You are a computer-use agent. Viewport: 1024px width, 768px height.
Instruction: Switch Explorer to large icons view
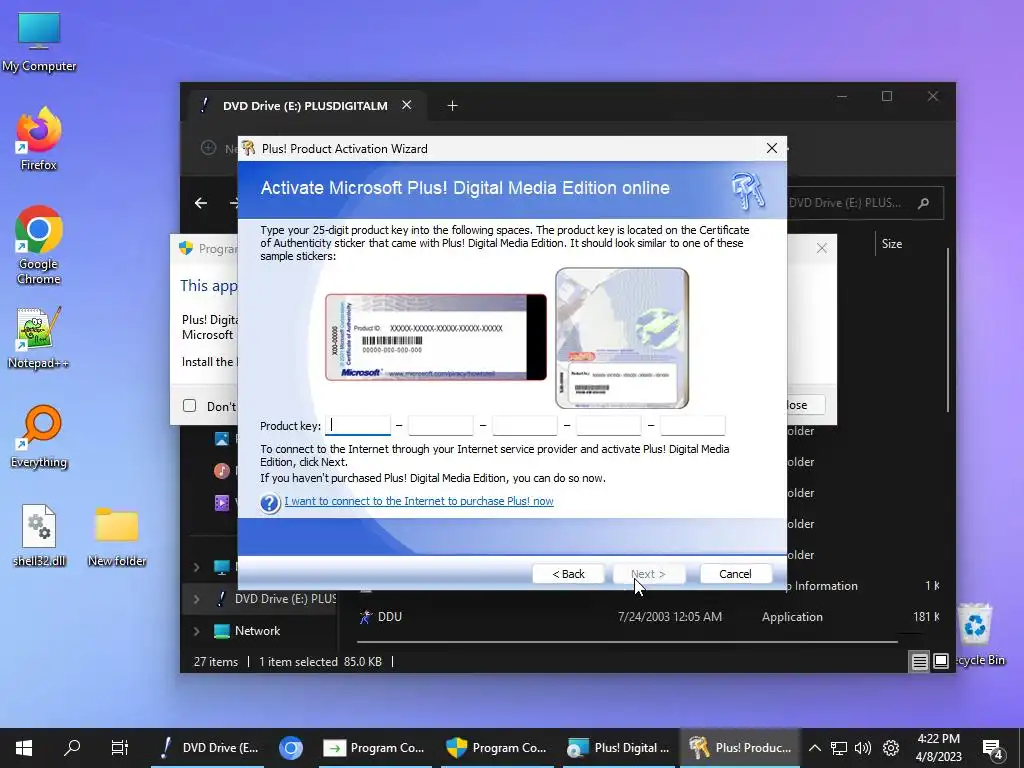[940, 662]
